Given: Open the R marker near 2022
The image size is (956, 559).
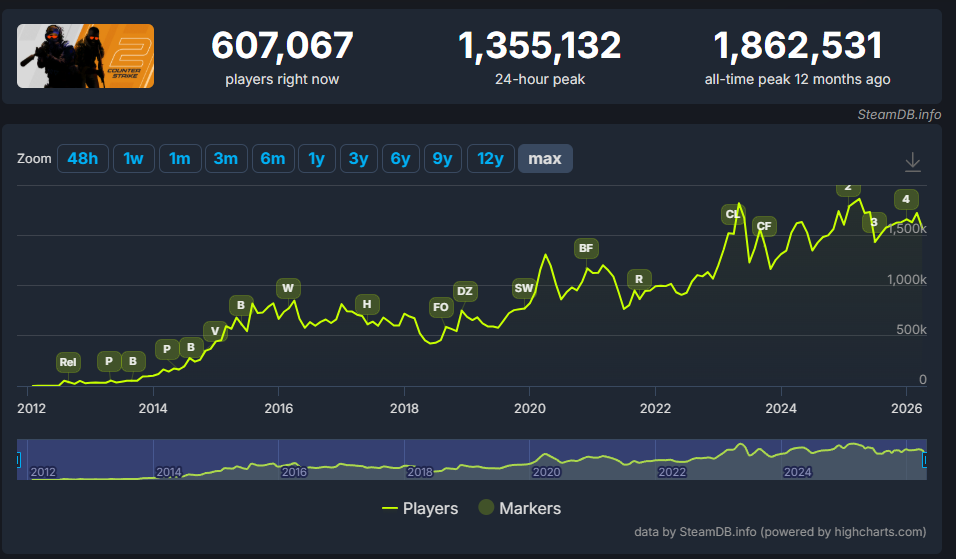Looking at the screenshot, I should pyautogui.click(x=639, y=279).
